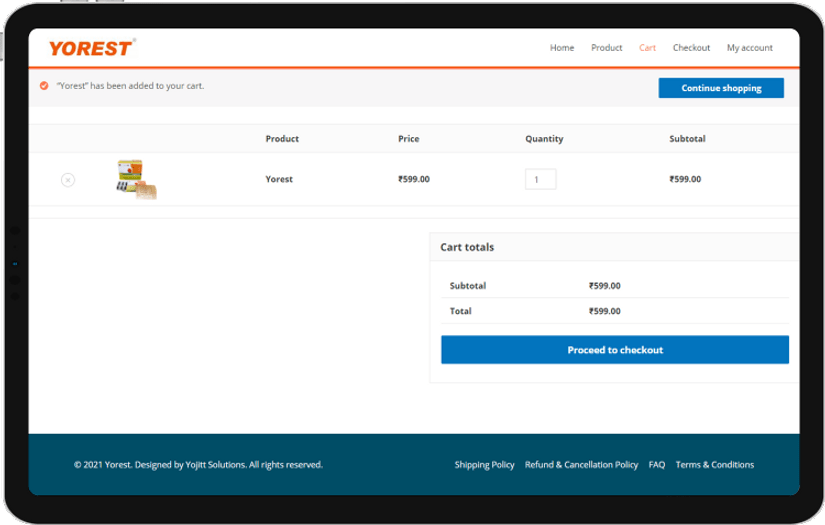This screenshot has width=825, height=525.
Task: Click the quantity input field
Action: point(540,179)
